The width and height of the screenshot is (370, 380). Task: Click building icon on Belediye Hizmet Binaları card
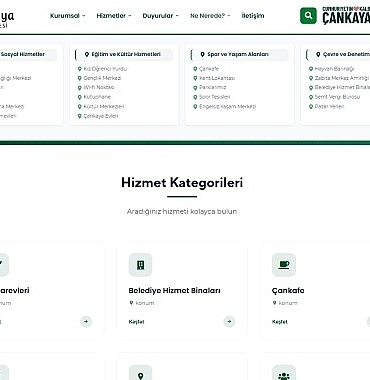click(141, 265)
